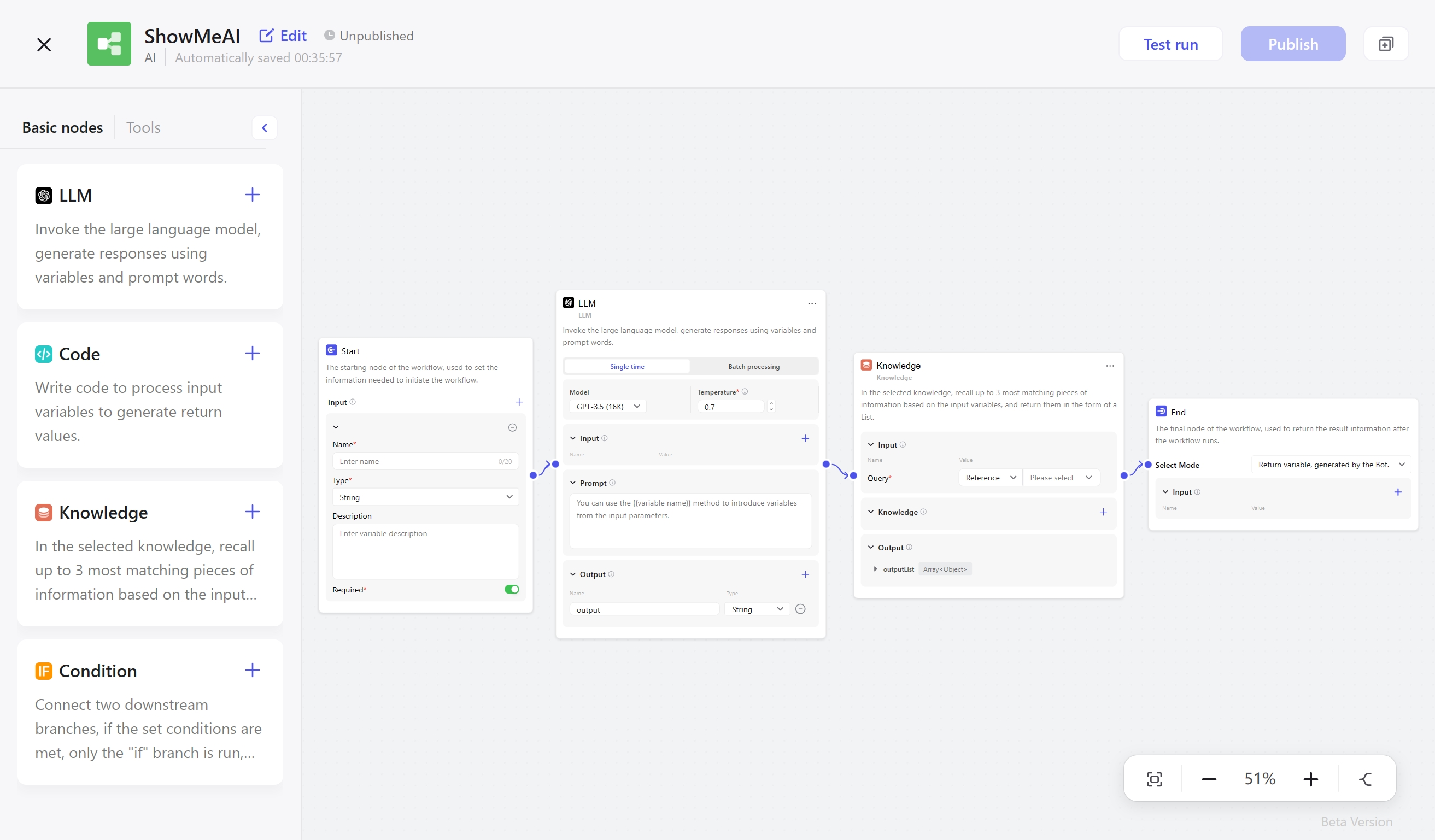The height and width of the screenshot is (840, 1435).
Task: Remove the Start node input variable
Action: pos(512,427)
